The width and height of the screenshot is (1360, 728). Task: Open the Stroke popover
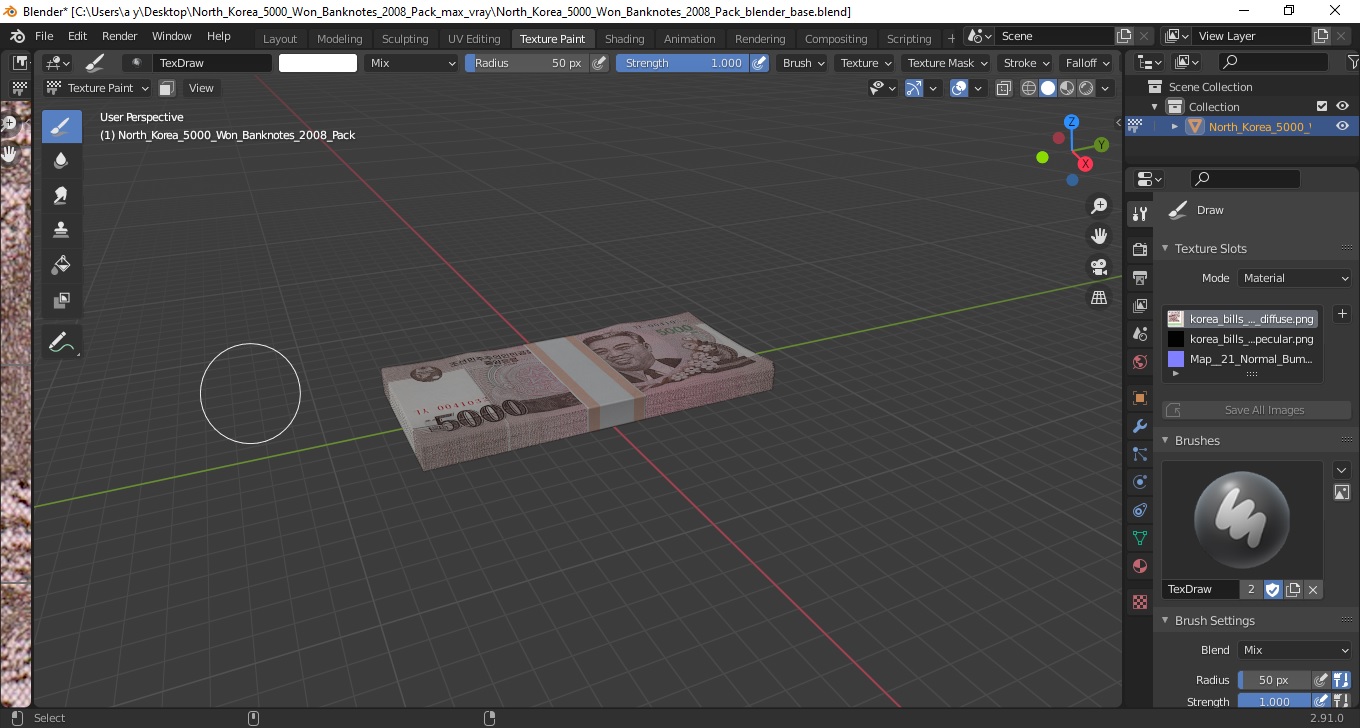(1026, 63)
